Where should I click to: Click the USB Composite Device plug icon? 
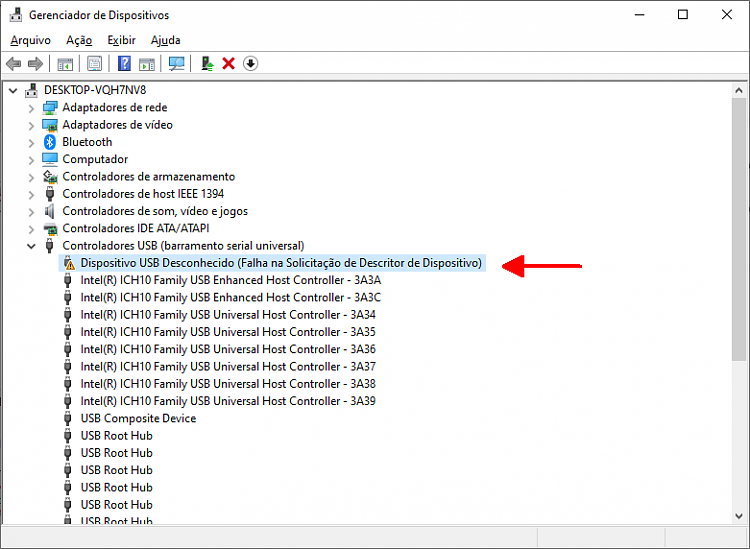(x=68, y=418)
